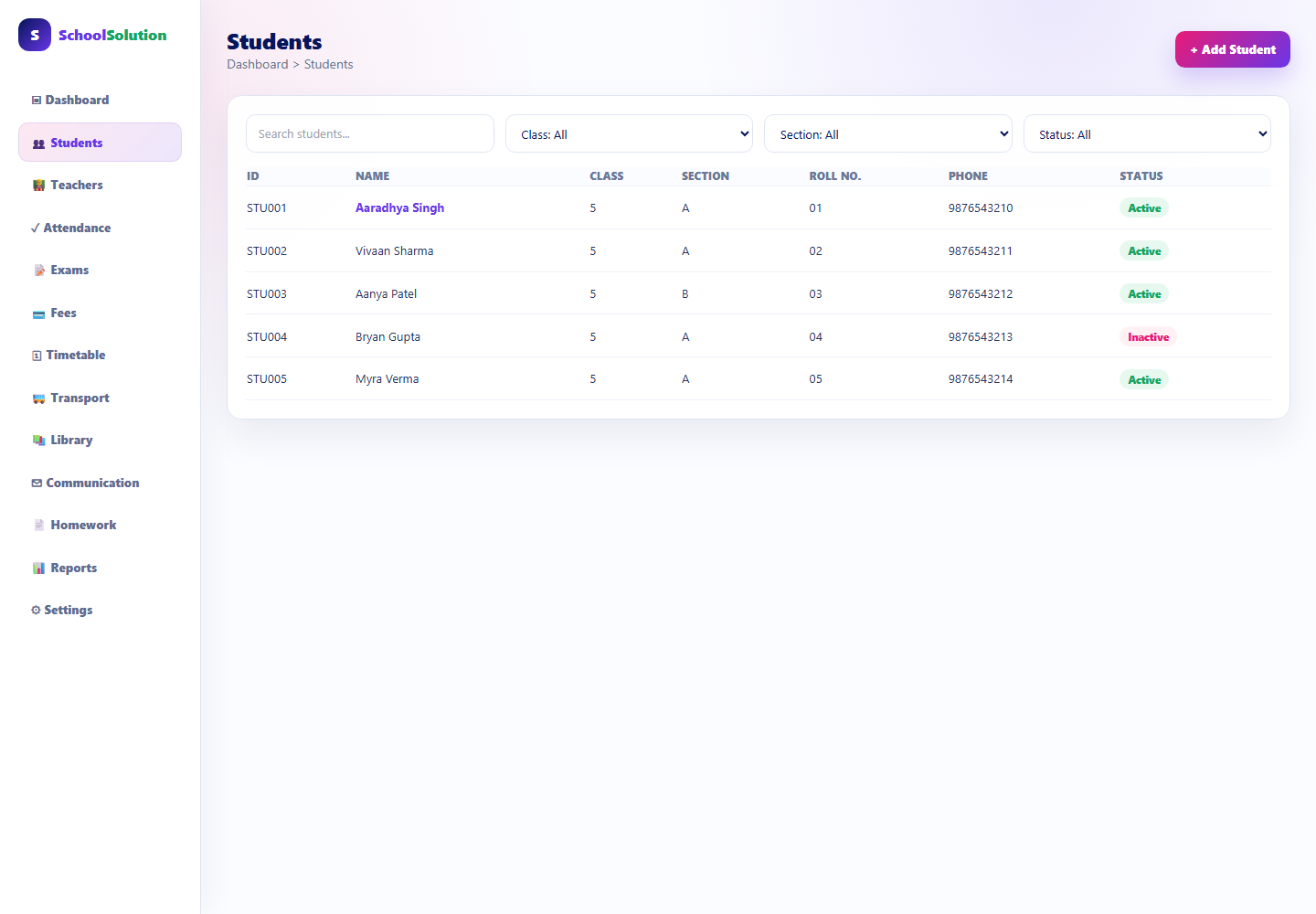Click the Dashboard breadcrumb link

click(x=258, y=65)
